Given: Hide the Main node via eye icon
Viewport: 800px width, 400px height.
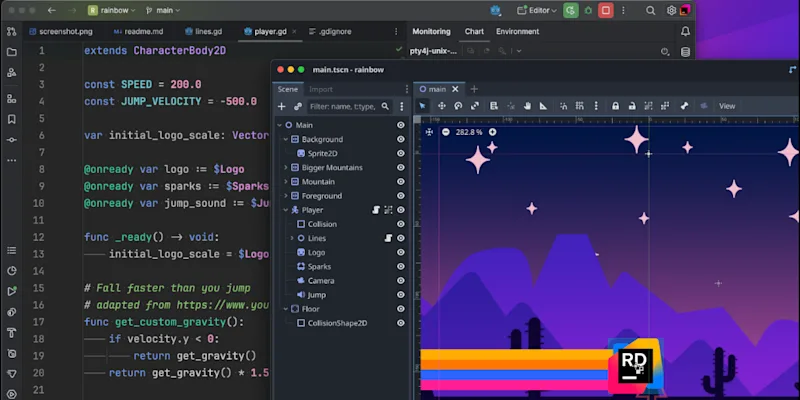Looking at the screenshot, I should (401, 125).
